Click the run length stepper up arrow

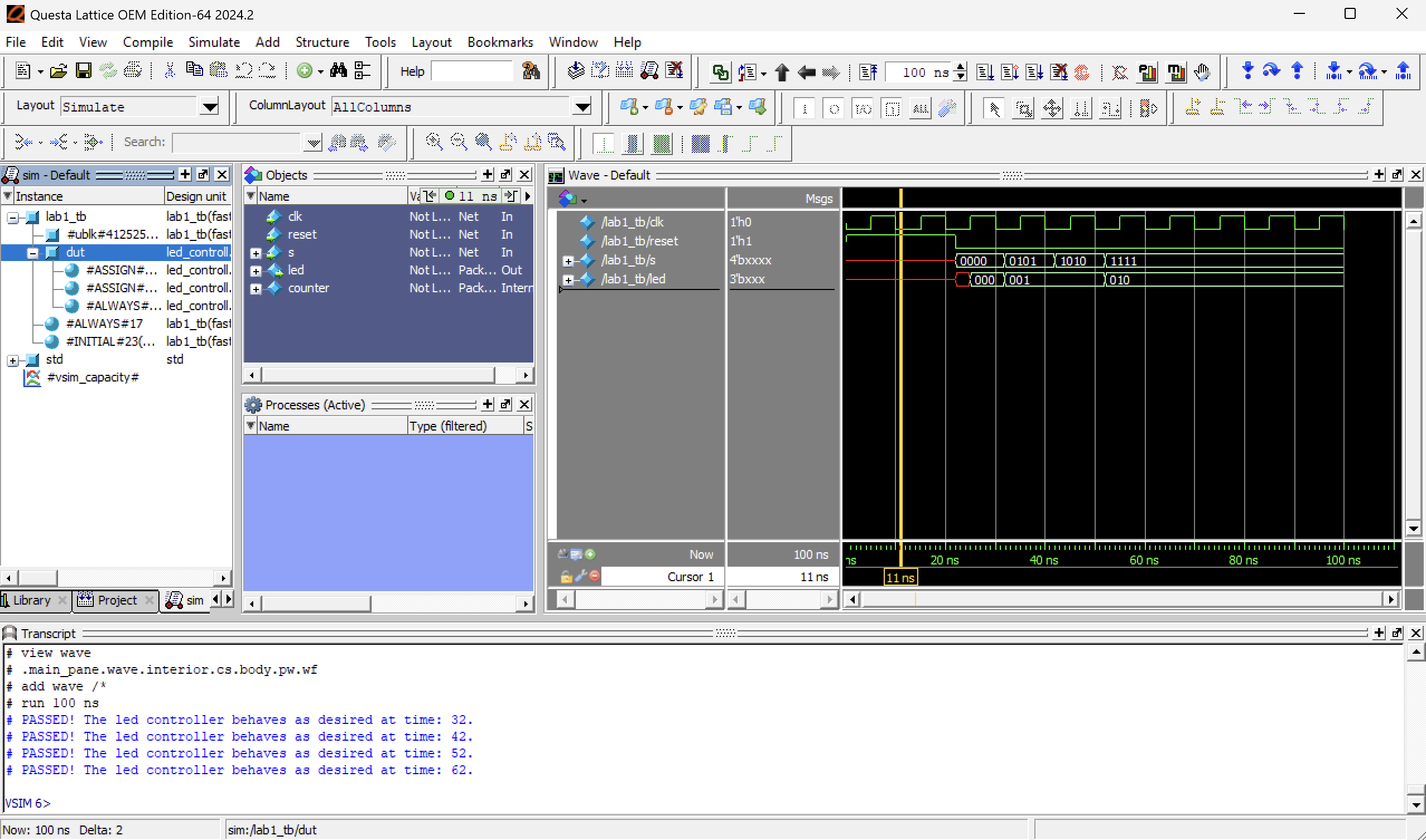(x=961, y=67)
